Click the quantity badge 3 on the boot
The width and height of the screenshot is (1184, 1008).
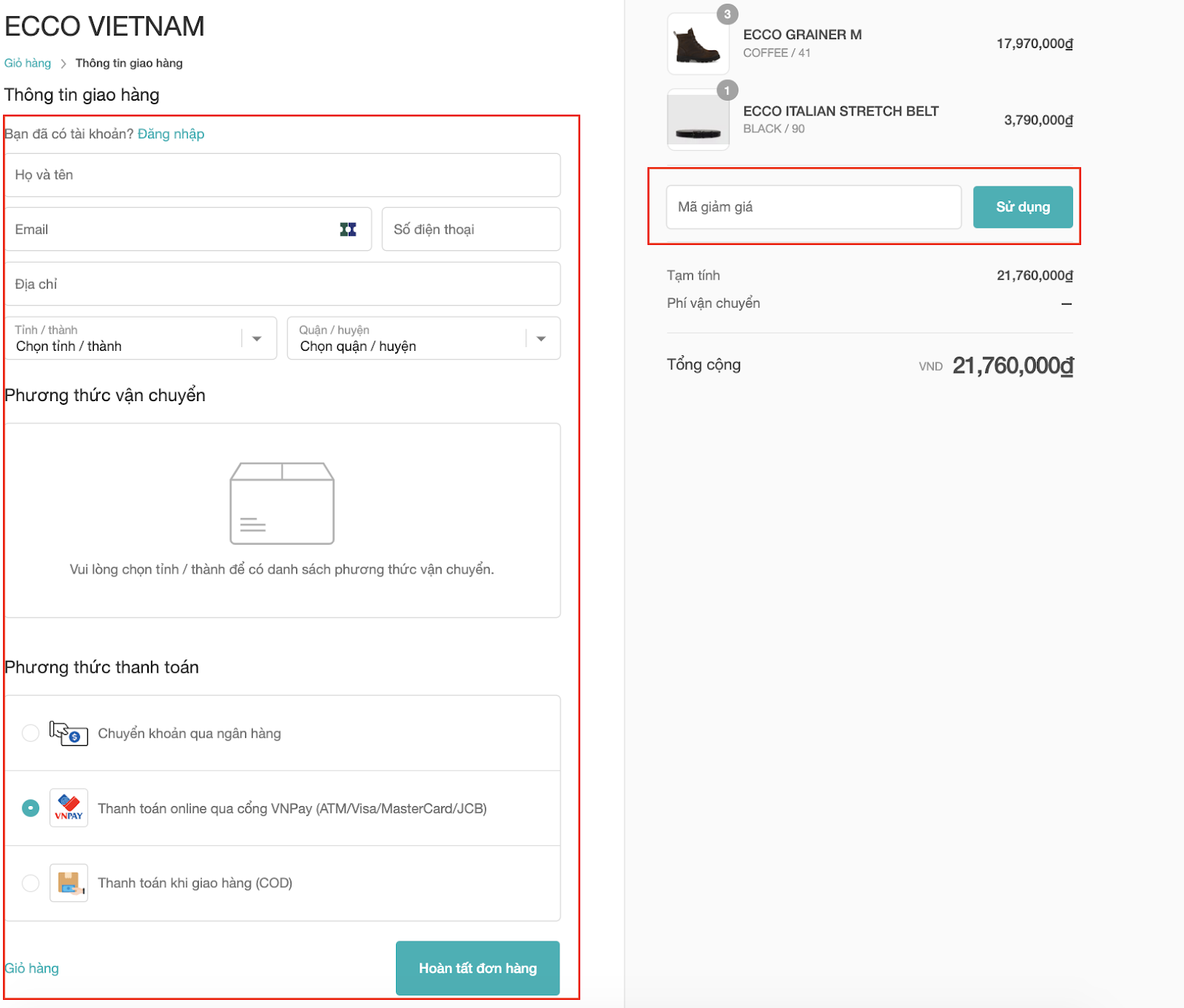727,14
